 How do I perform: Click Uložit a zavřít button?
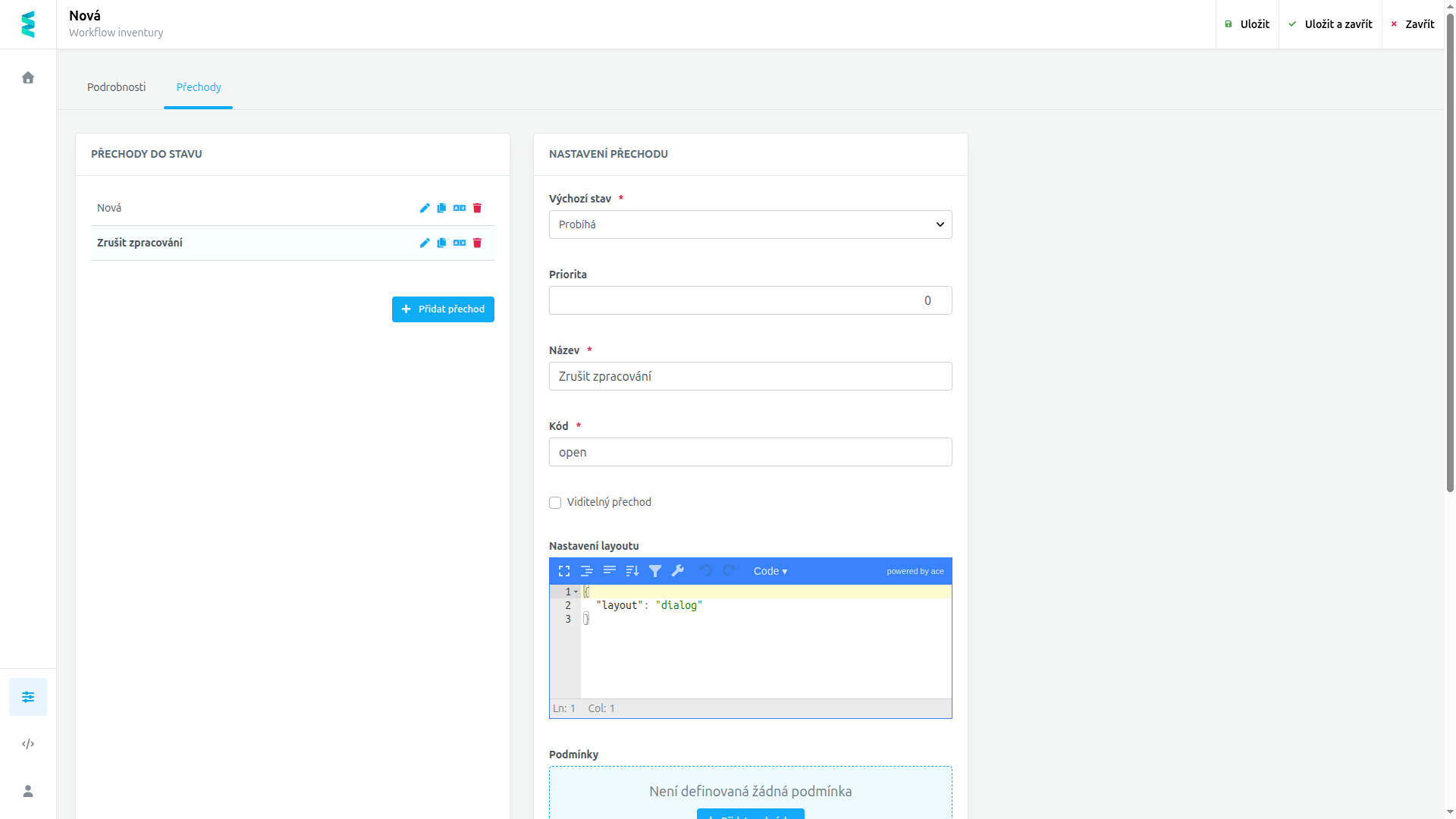(x=1330, y=24)
